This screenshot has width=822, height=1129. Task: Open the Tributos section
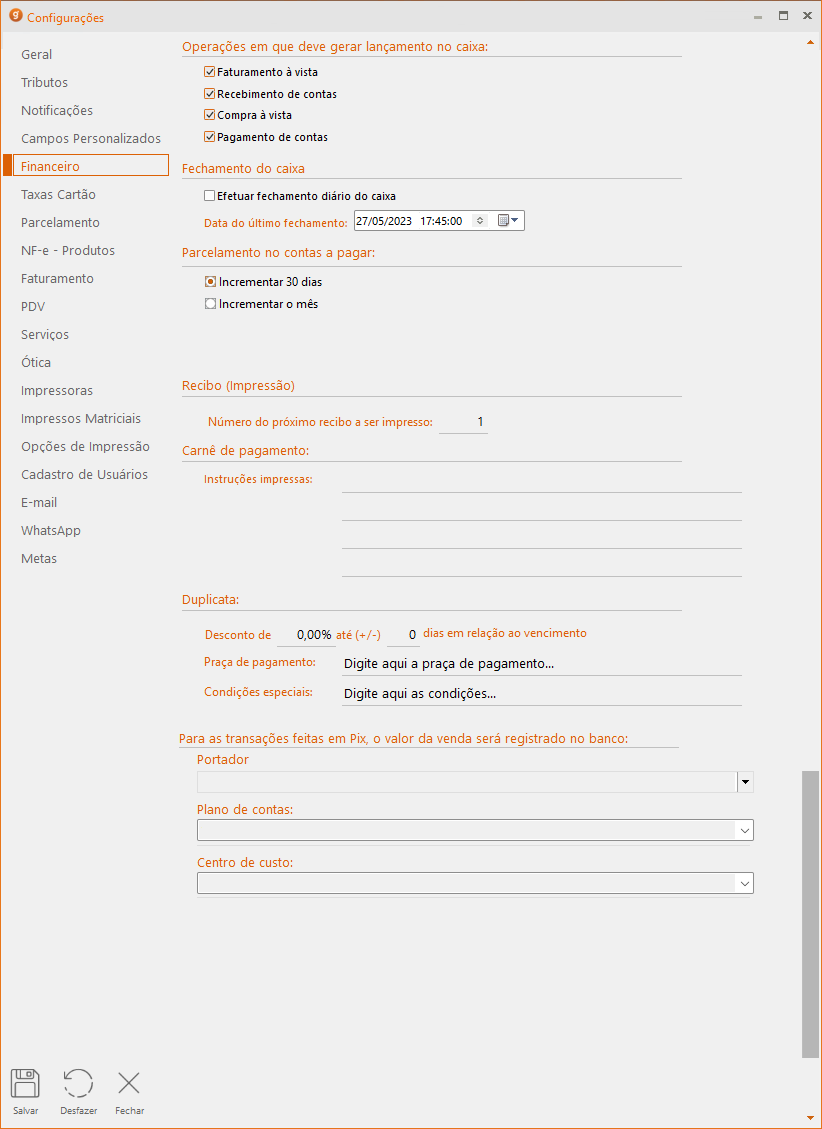click(45, 83)
